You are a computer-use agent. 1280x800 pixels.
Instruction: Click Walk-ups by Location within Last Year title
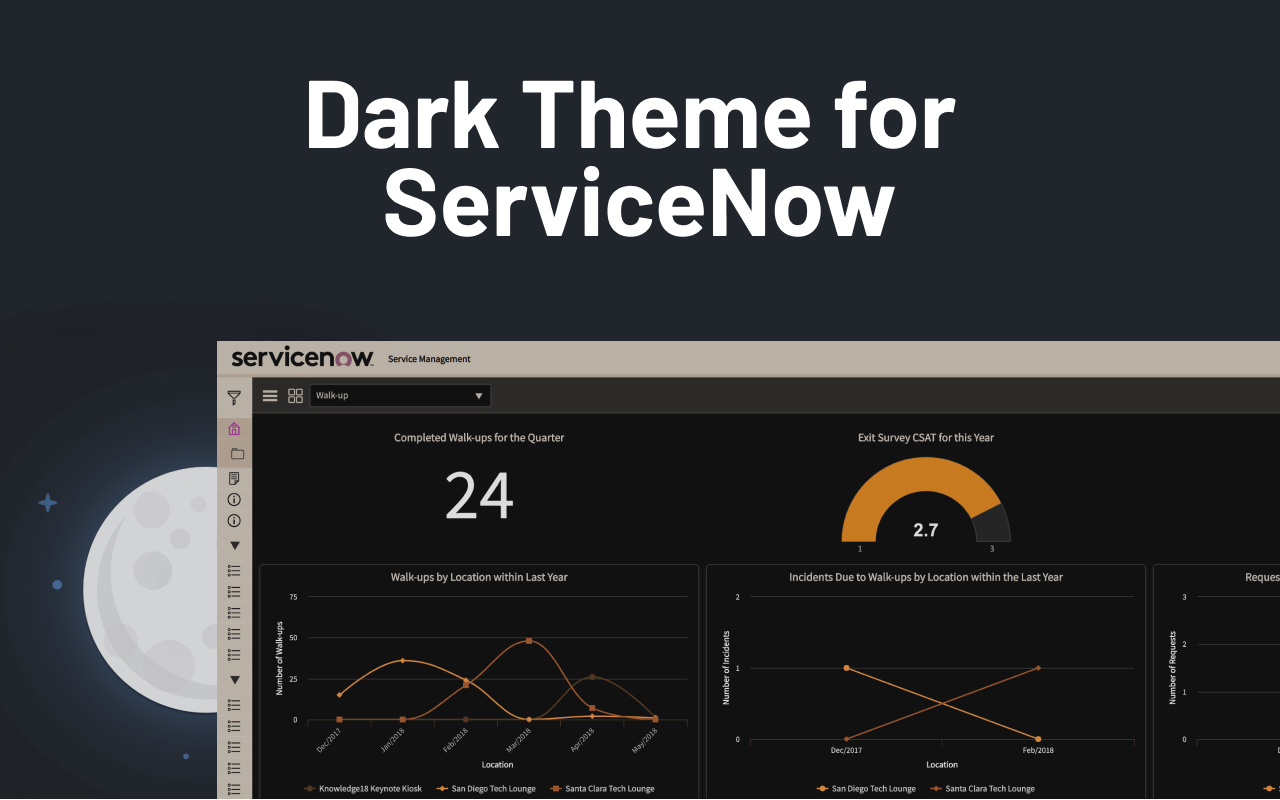click(479, 577)
